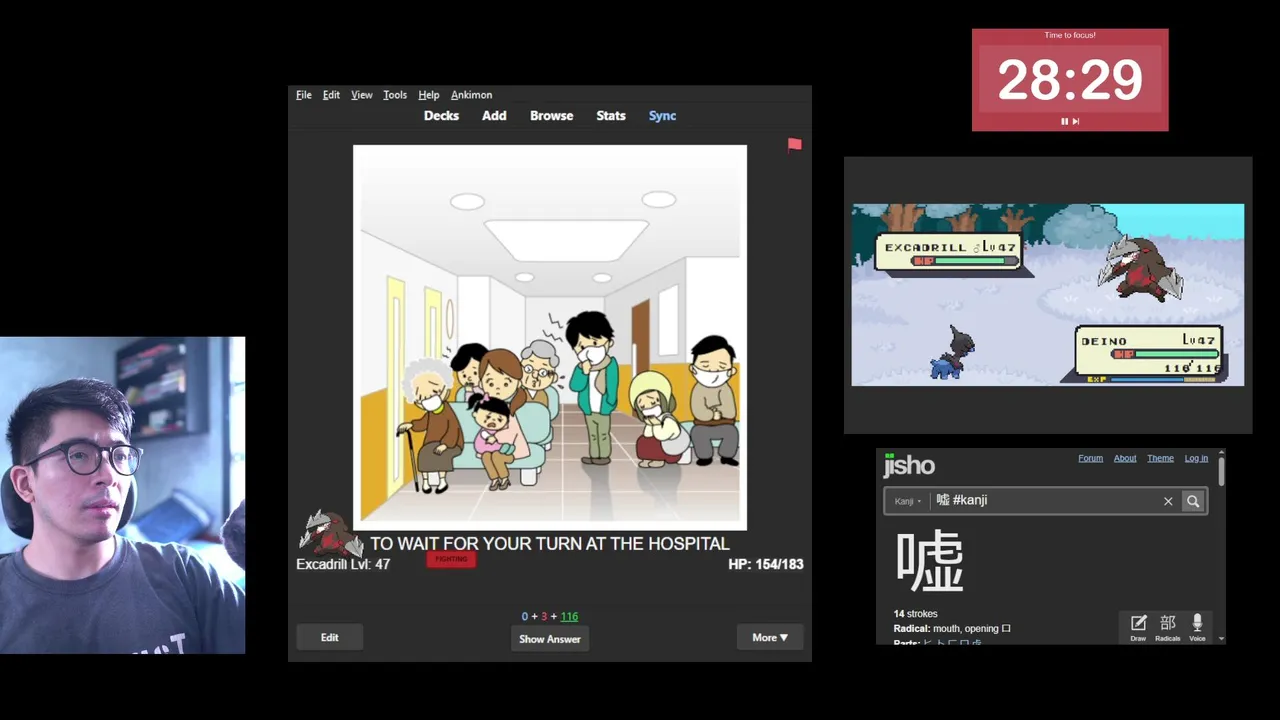Viewport: 1280px width, 720px height.
Task: Skip to next pomodoro timer session
Action: (x=1076, y=122)
